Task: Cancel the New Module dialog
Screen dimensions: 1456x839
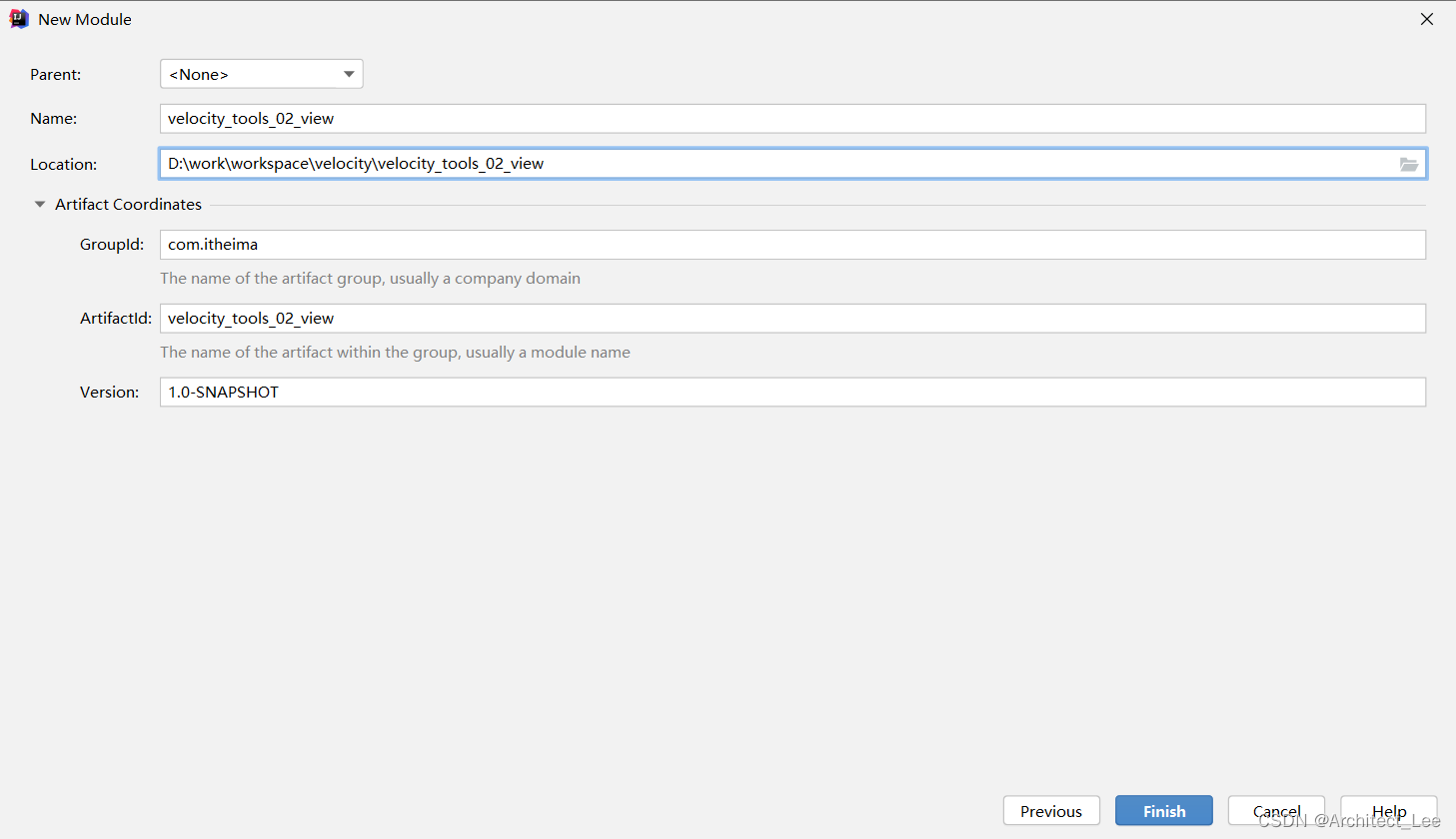Action: click(1276, 811)
